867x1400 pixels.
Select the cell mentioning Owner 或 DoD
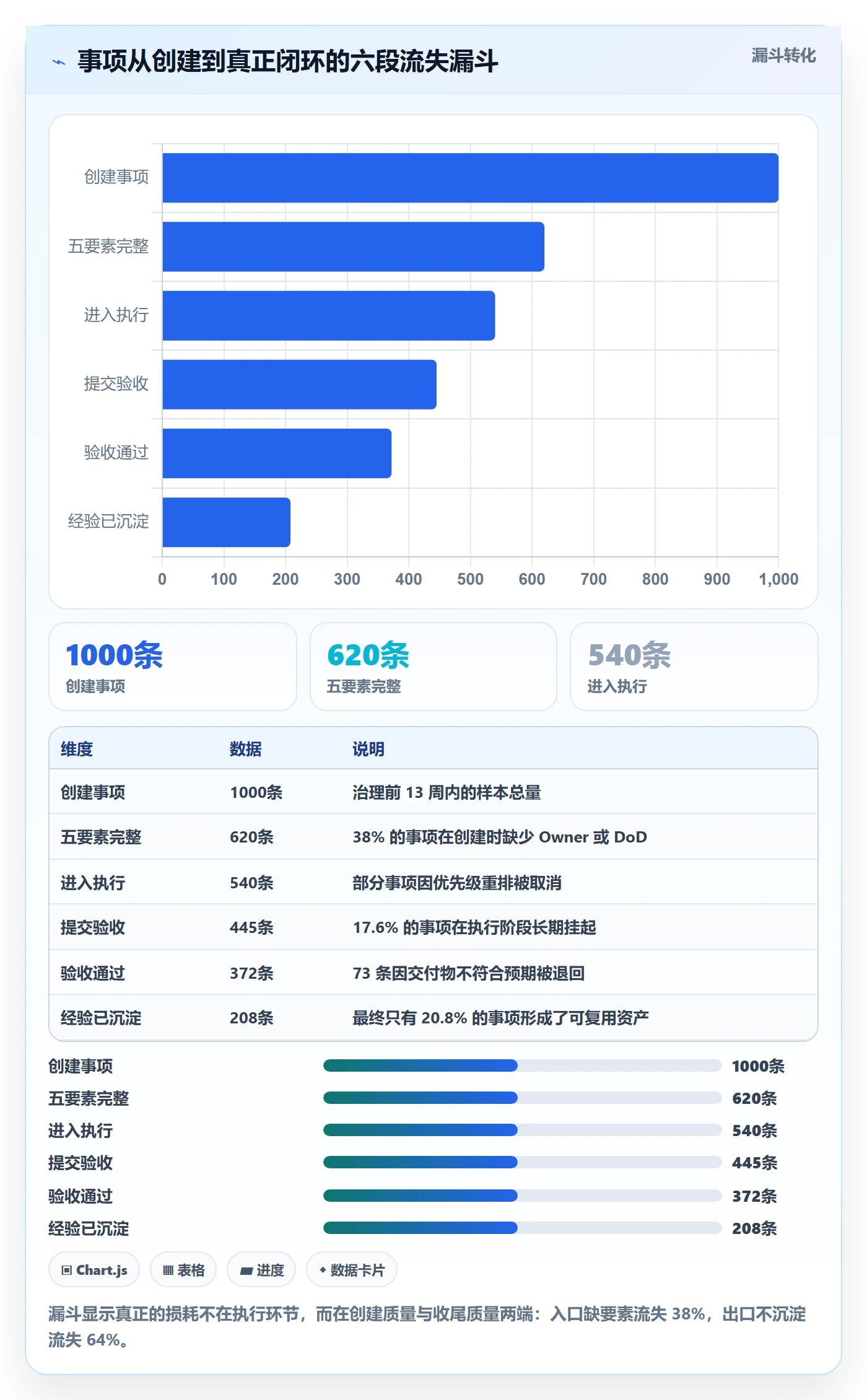[500, 837]
